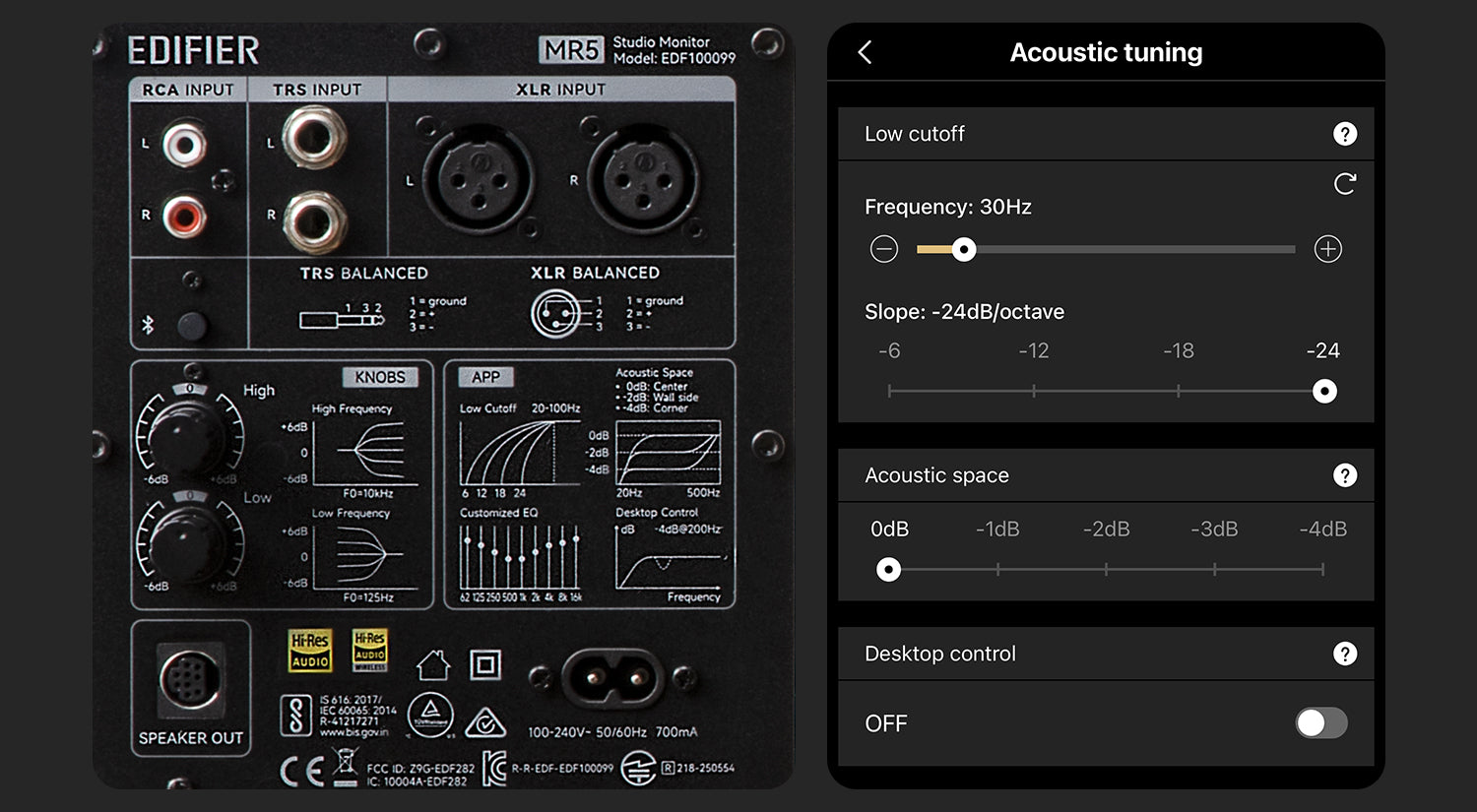Set slope to -6 dB/octave
Screen dimensions: 1477x812
(889, 391)
